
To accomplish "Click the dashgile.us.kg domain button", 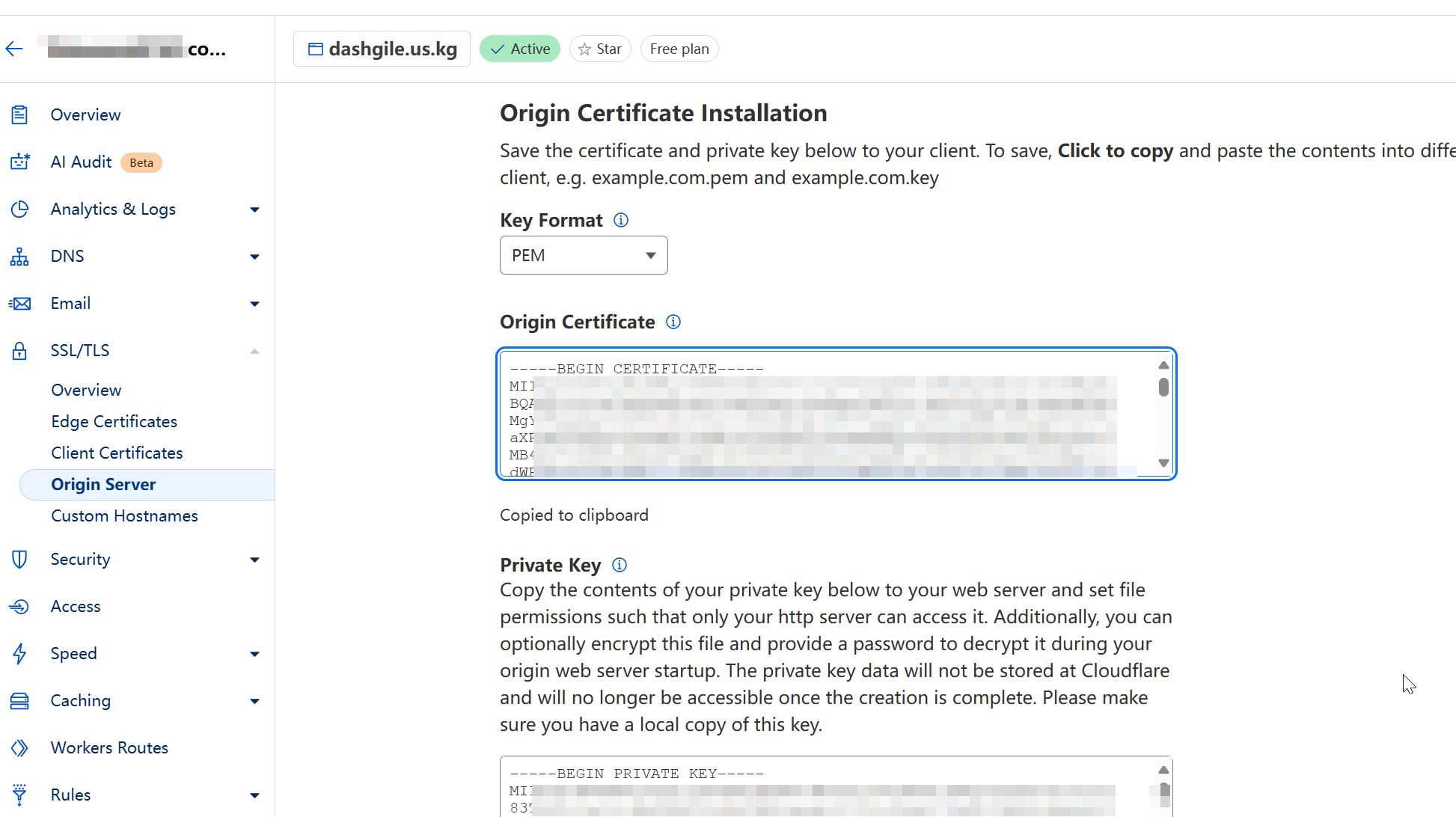I will coord(382,49).
